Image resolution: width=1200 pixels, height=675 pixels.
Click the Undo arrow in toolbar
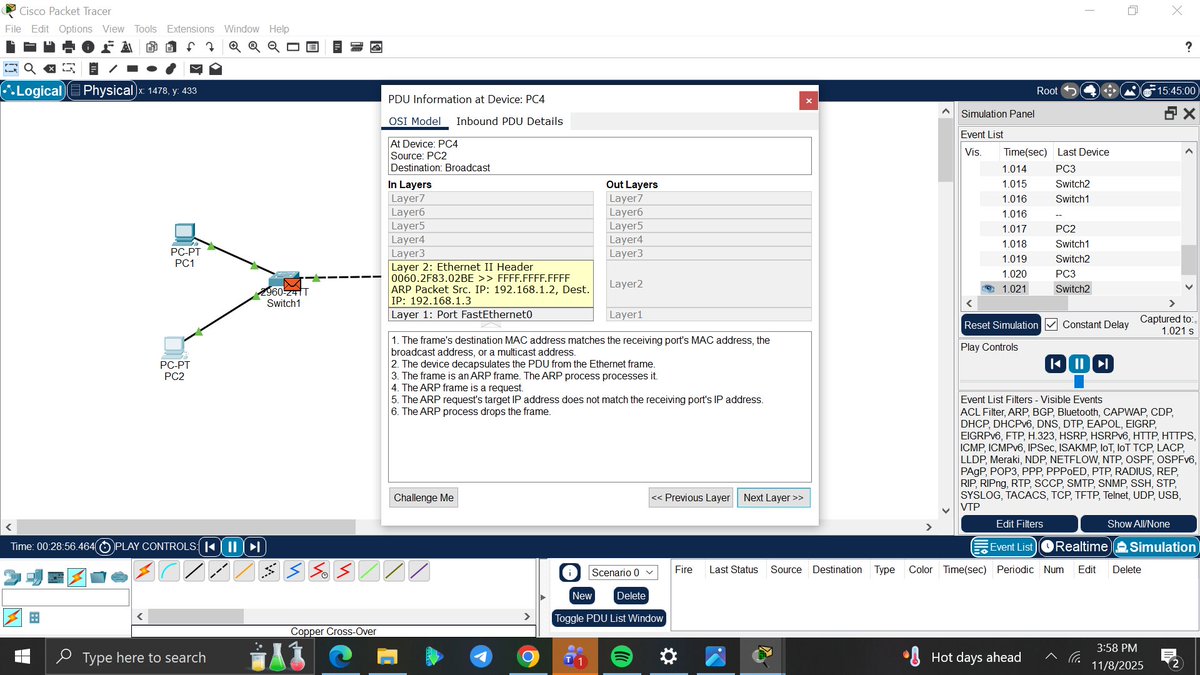190,47
